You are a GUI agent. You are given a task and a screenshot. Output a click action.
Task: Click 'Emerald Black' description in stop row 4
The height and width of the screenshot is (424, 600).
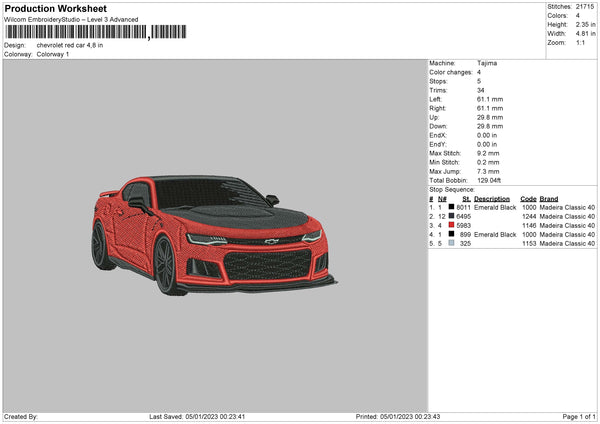point(495,235)
